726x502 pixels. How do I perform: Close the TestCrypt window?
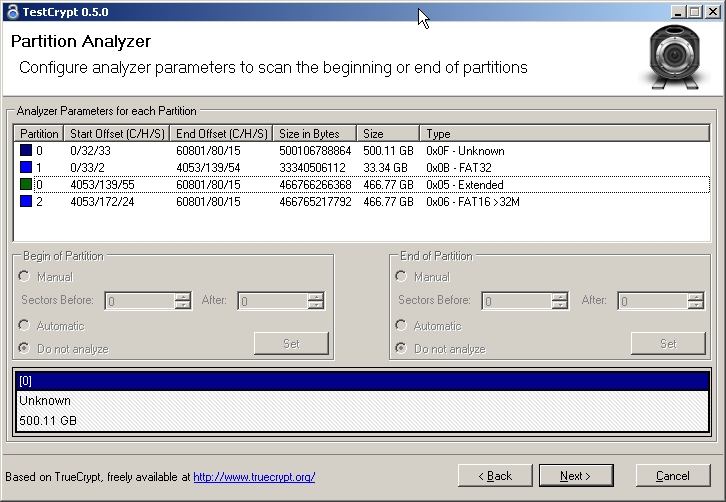(712, 12)
